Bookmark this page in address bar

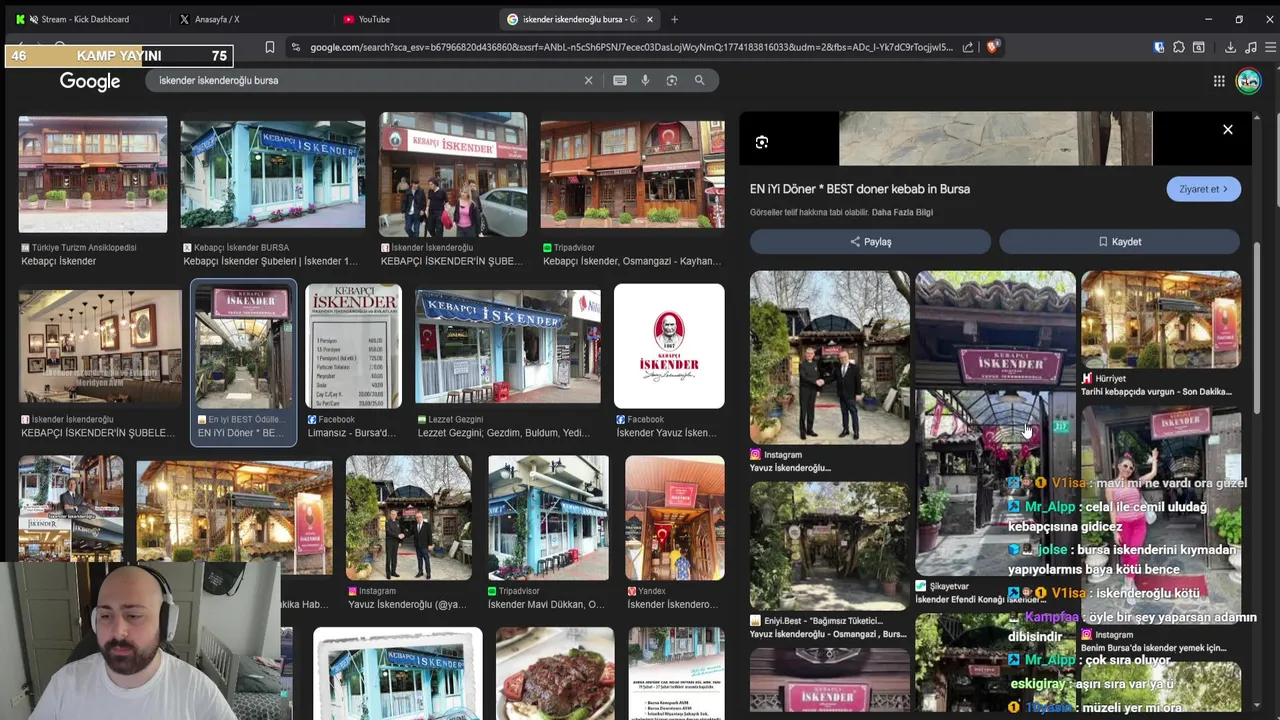(x=269, y=47)
